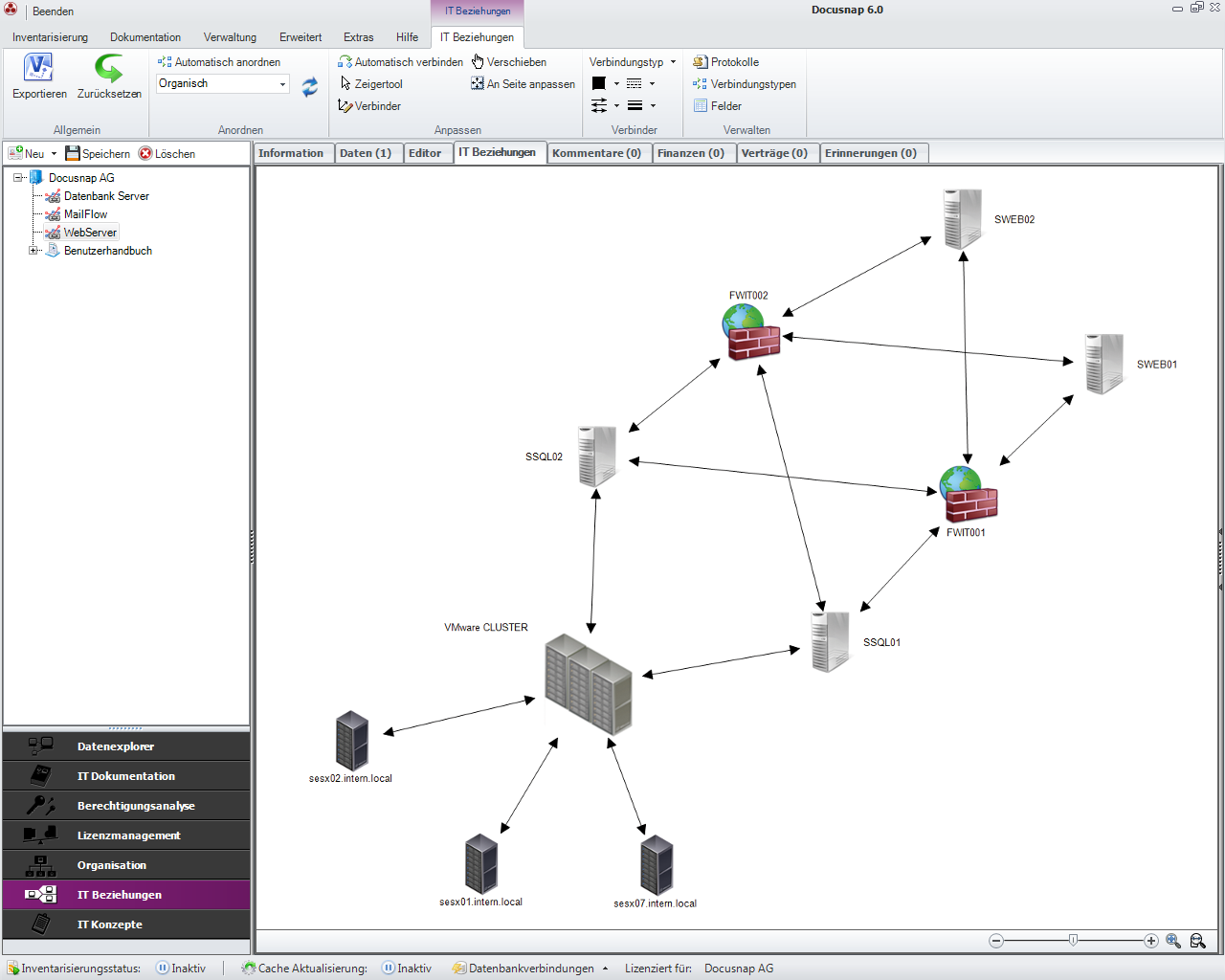This screenshot has height=980, width=1225.
Task: Click the Löschen button
Action: pos(167,154)
